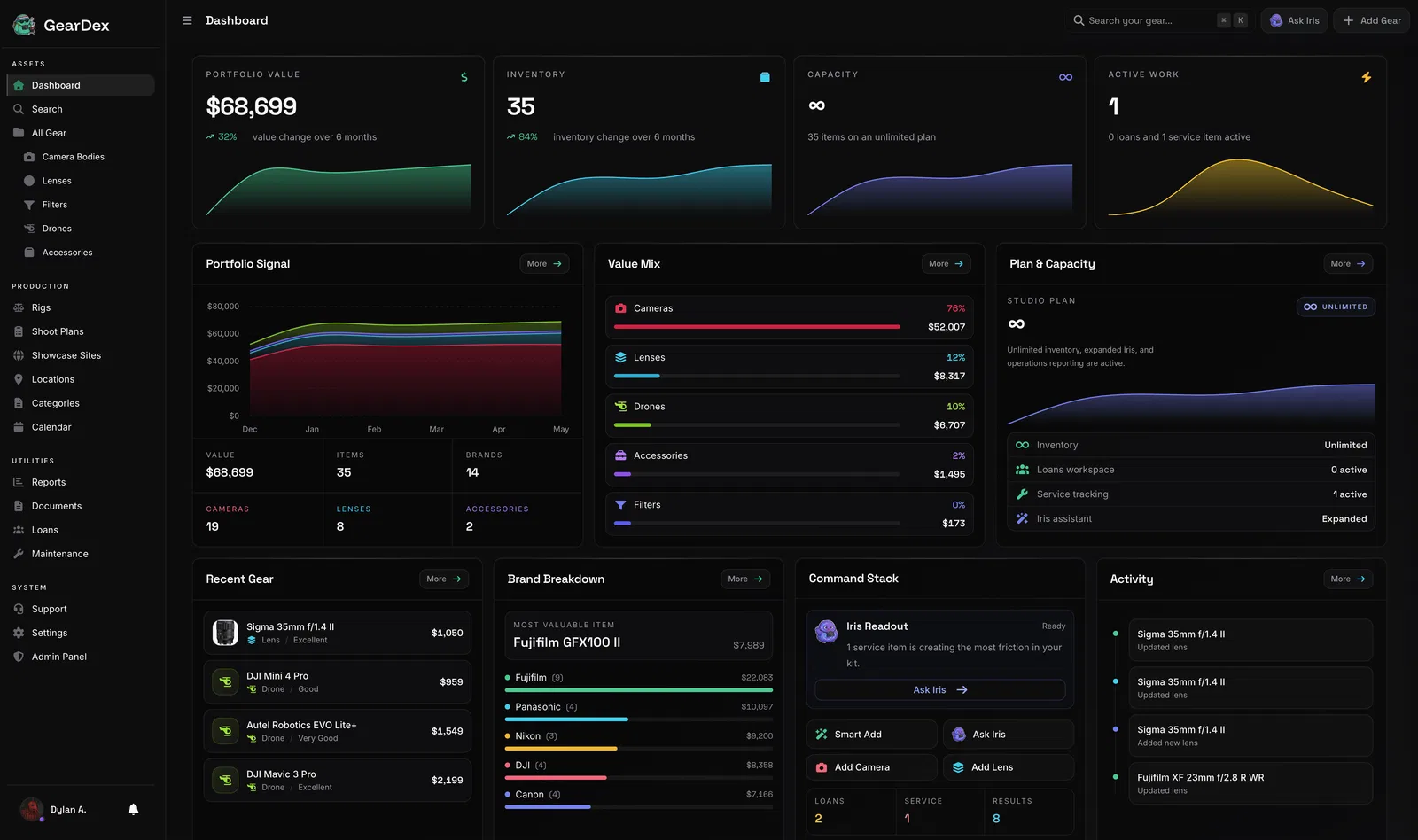Click the drone icon beside DJI Mini 4 Pro
Screen dimensions: 1418x840
pyautogui.click(x=225, y=681)
